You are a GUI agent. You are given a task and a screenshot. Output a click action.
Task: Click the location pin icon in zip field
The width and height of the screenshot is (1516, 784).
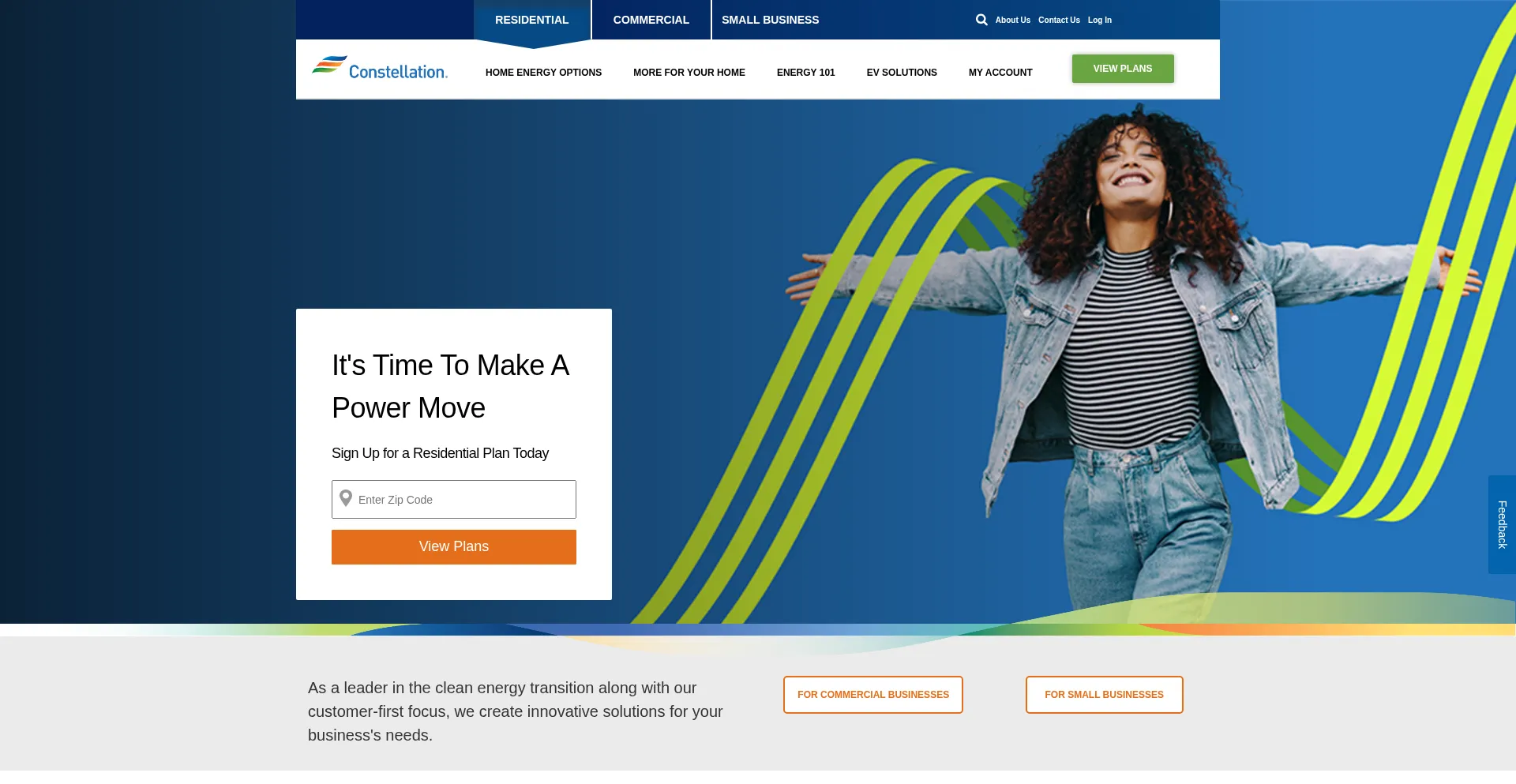coord(346,498)
